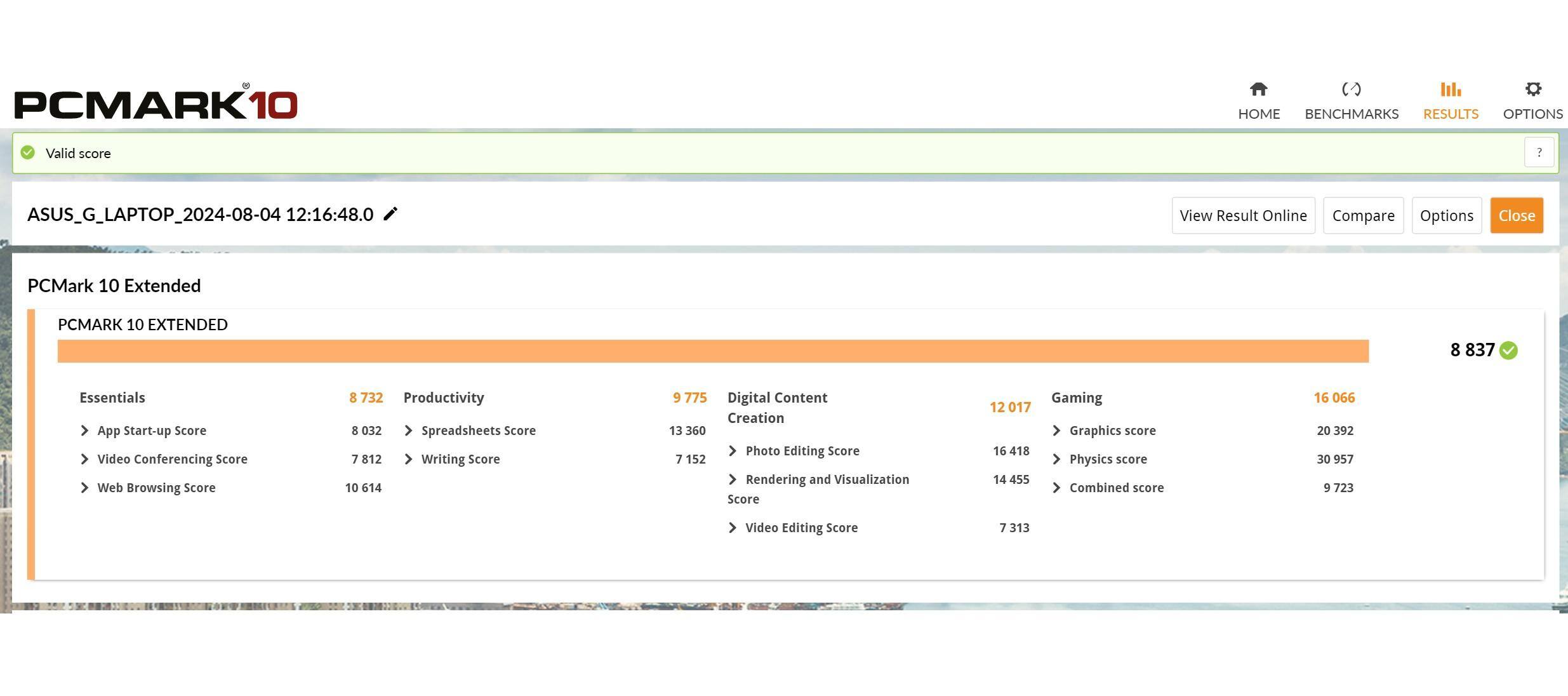Click the Video Editing value 7 313

(x=1014, y=528)
